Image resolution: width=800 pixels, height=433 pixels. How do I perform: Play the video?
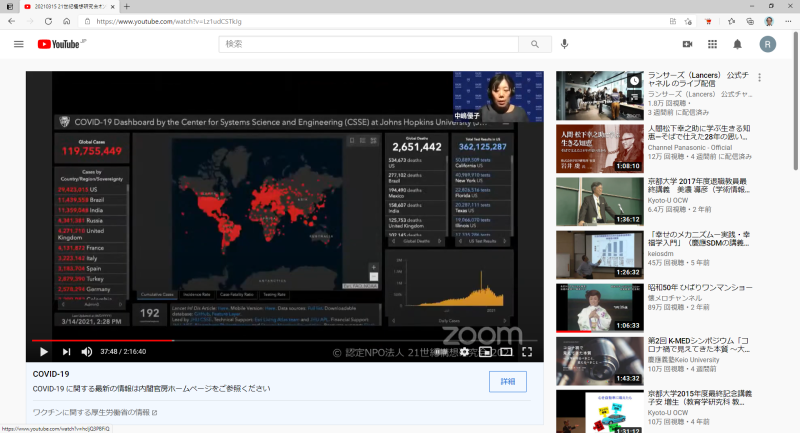click(43, 351)
